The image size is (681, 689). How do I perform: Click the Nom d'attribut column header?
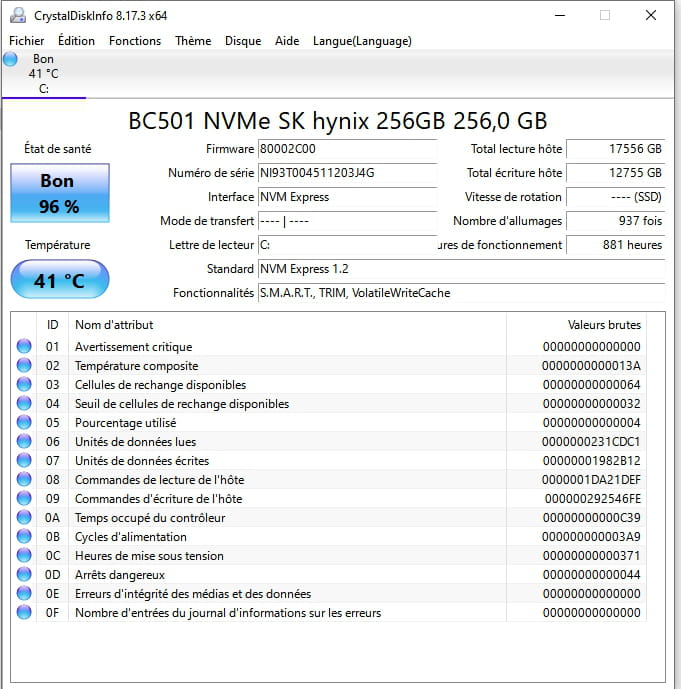tap(287, 325)
